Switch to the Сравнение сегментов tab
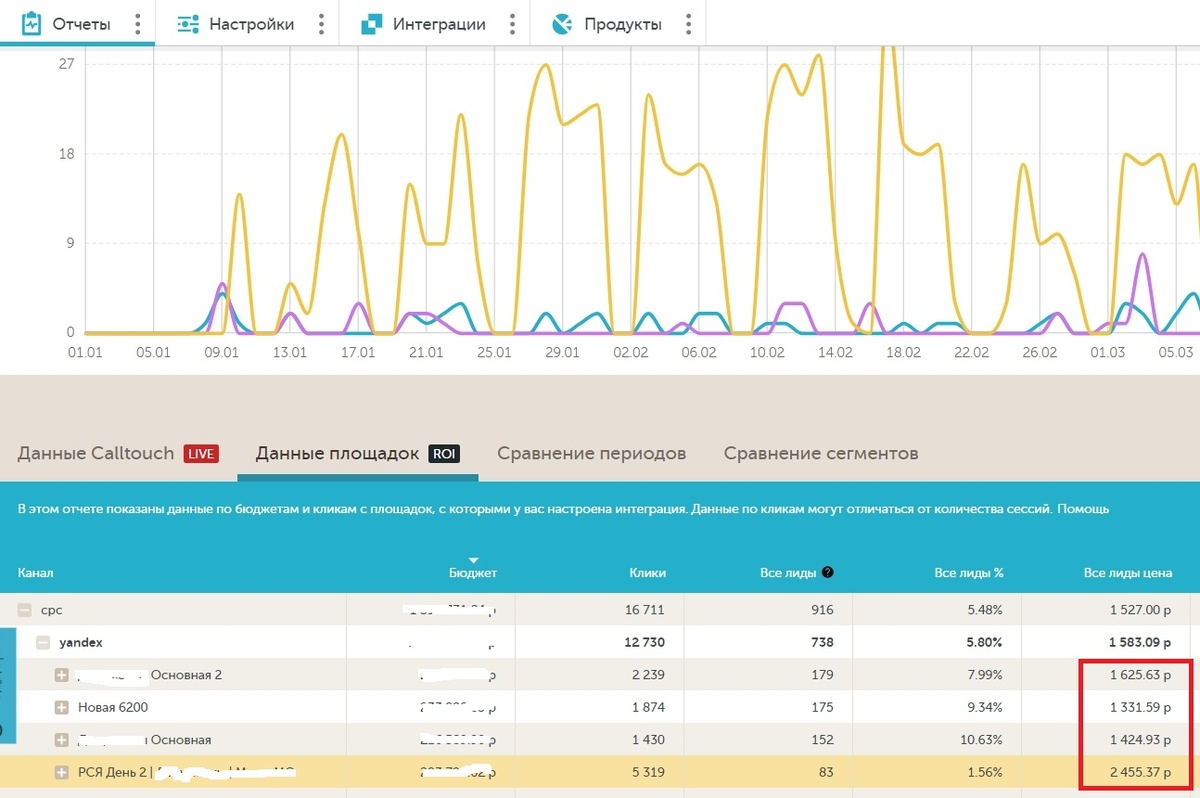Screen dimensions: 1200x798 pyautogui.click(x=821, y=454)
